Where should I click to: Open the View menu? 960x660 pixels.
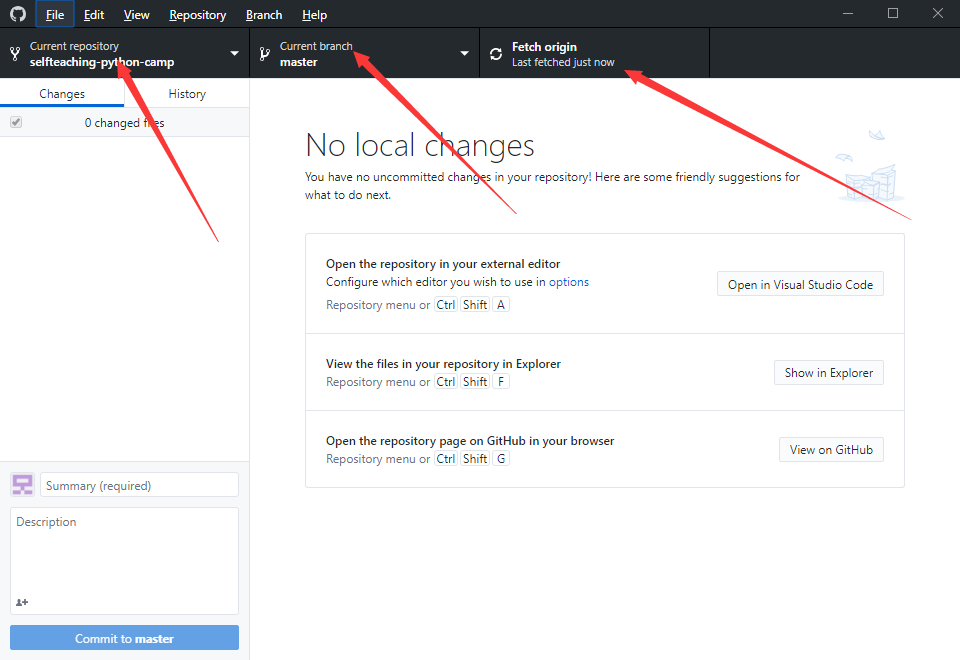coord(137,14)
